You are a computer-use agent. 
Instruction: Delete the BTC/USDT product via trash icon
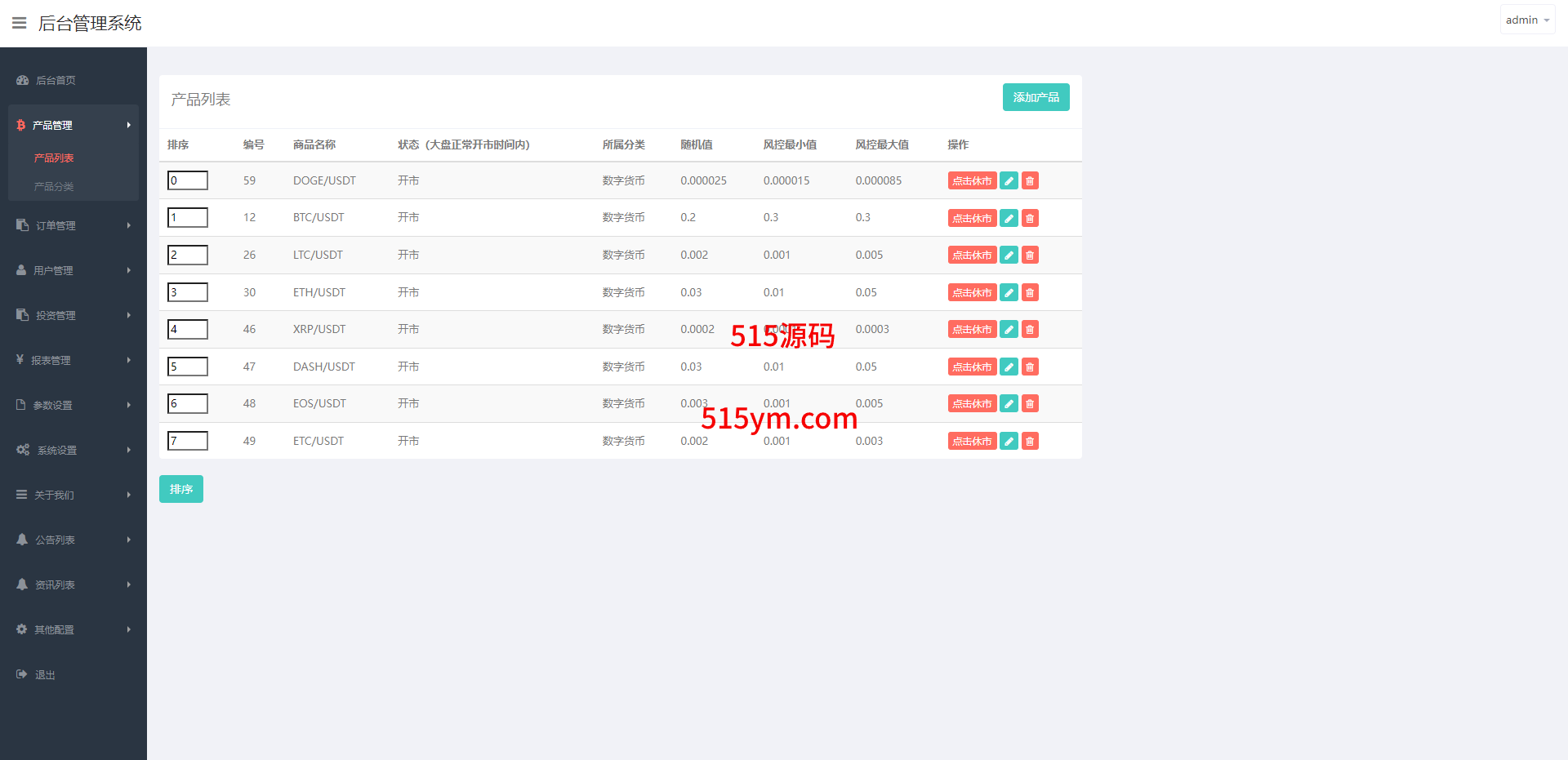click(1030, 218)
